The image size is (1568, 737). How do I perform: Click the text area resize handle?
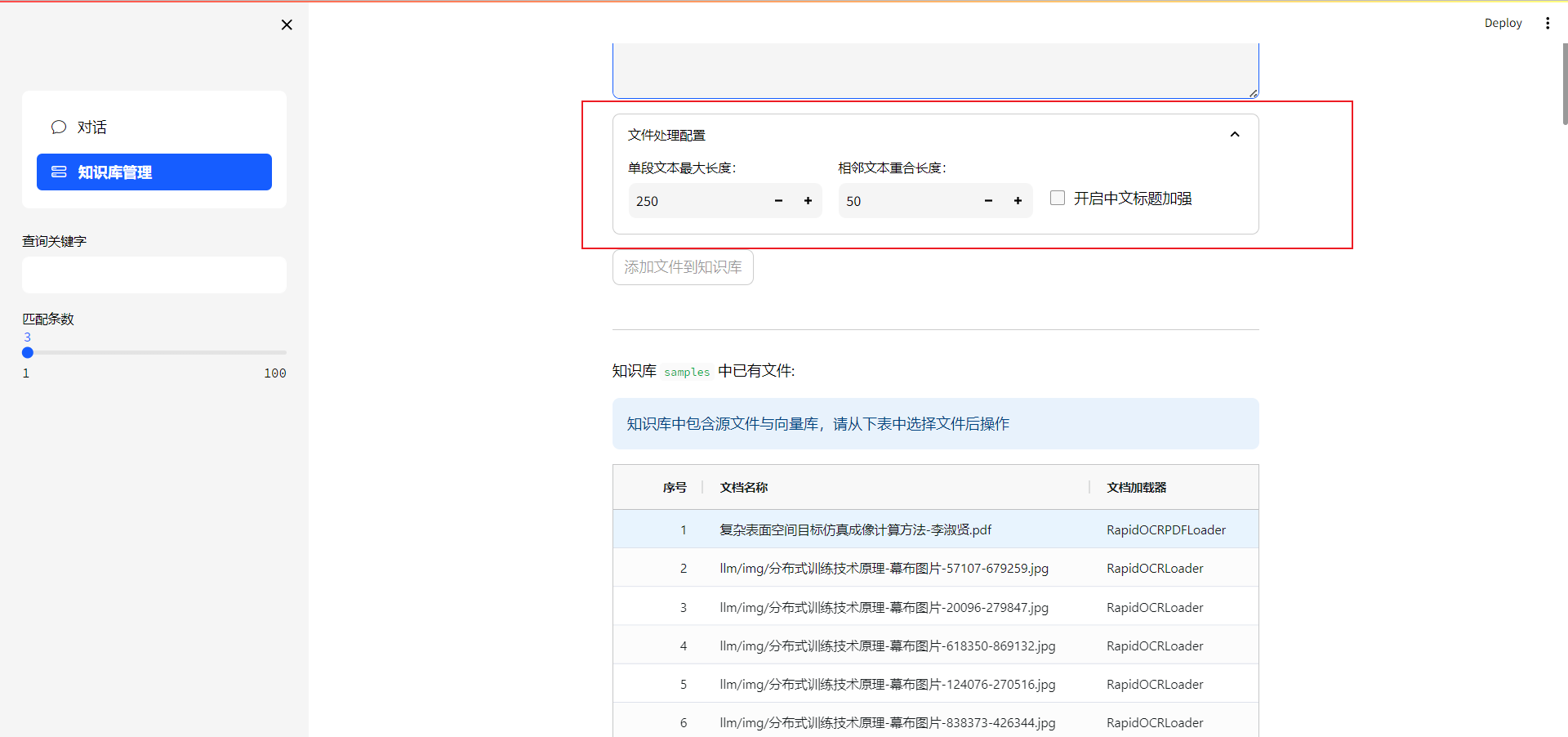click(x=1254, y=93)
